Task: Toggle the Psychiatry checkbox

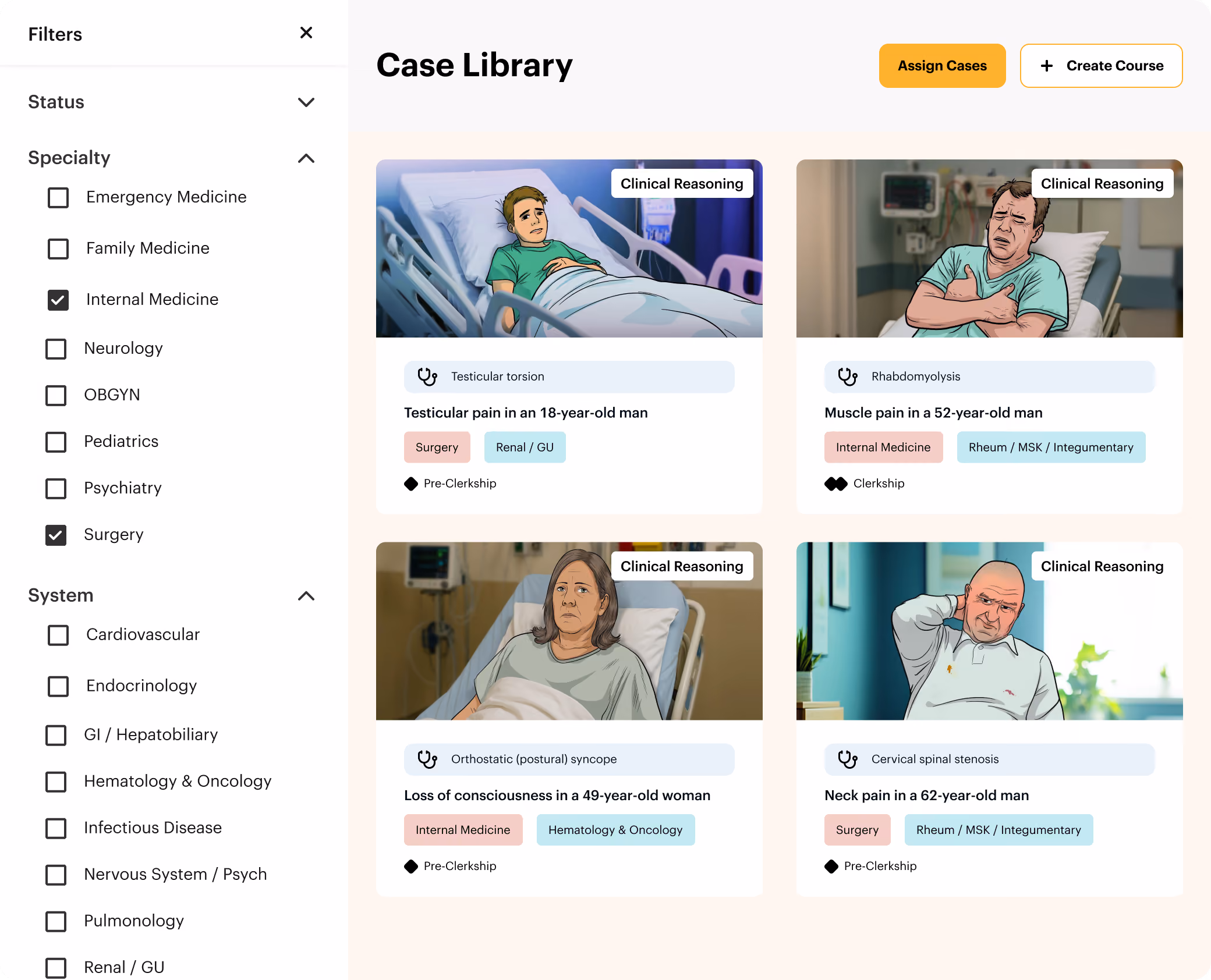Action: pyautogui.click(x=56, y=489)
